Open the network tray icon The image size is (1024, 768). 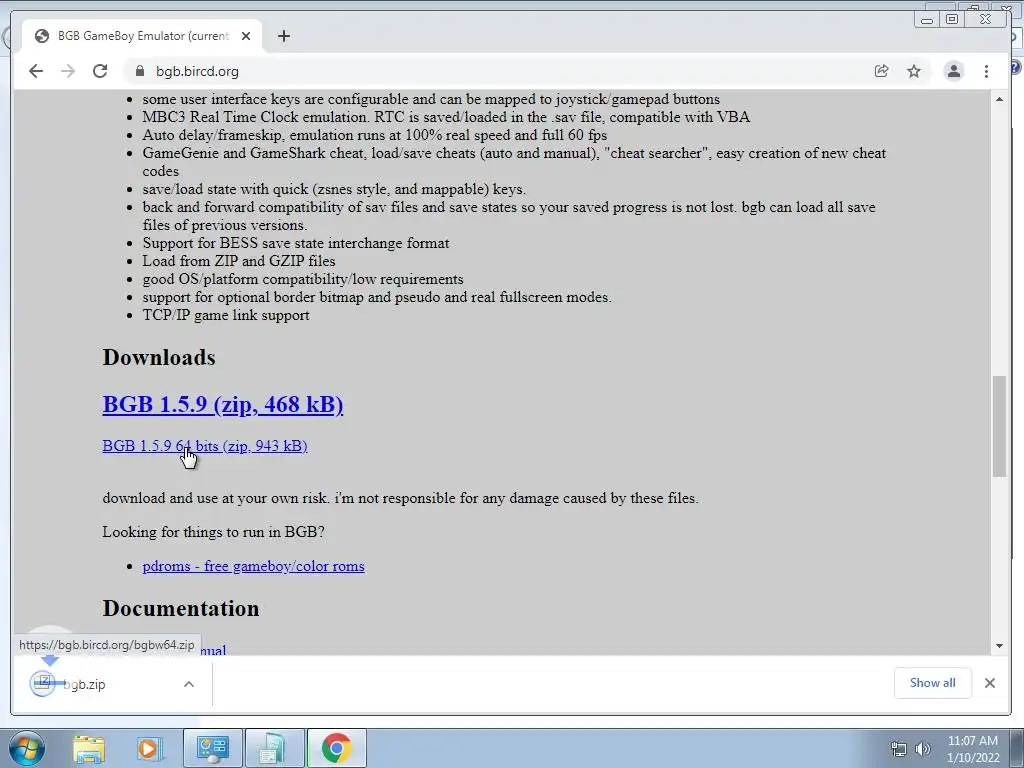point(899,748)
